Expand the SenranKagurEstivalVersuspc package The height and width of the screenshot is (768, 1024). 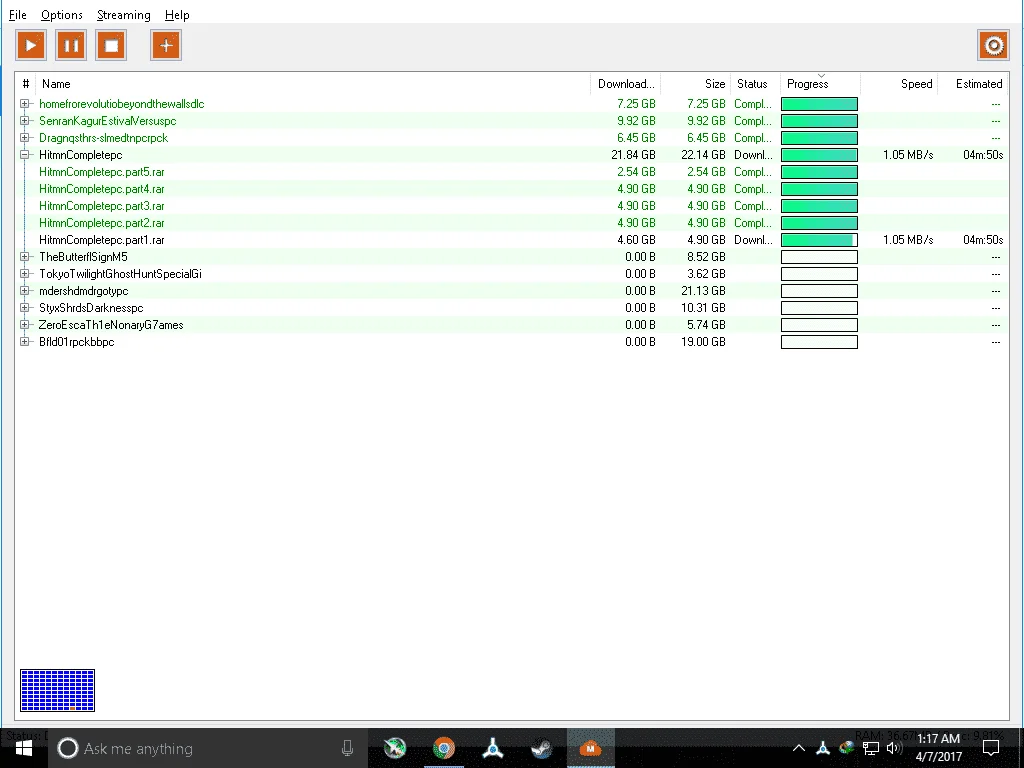click(x=25, y=121)
